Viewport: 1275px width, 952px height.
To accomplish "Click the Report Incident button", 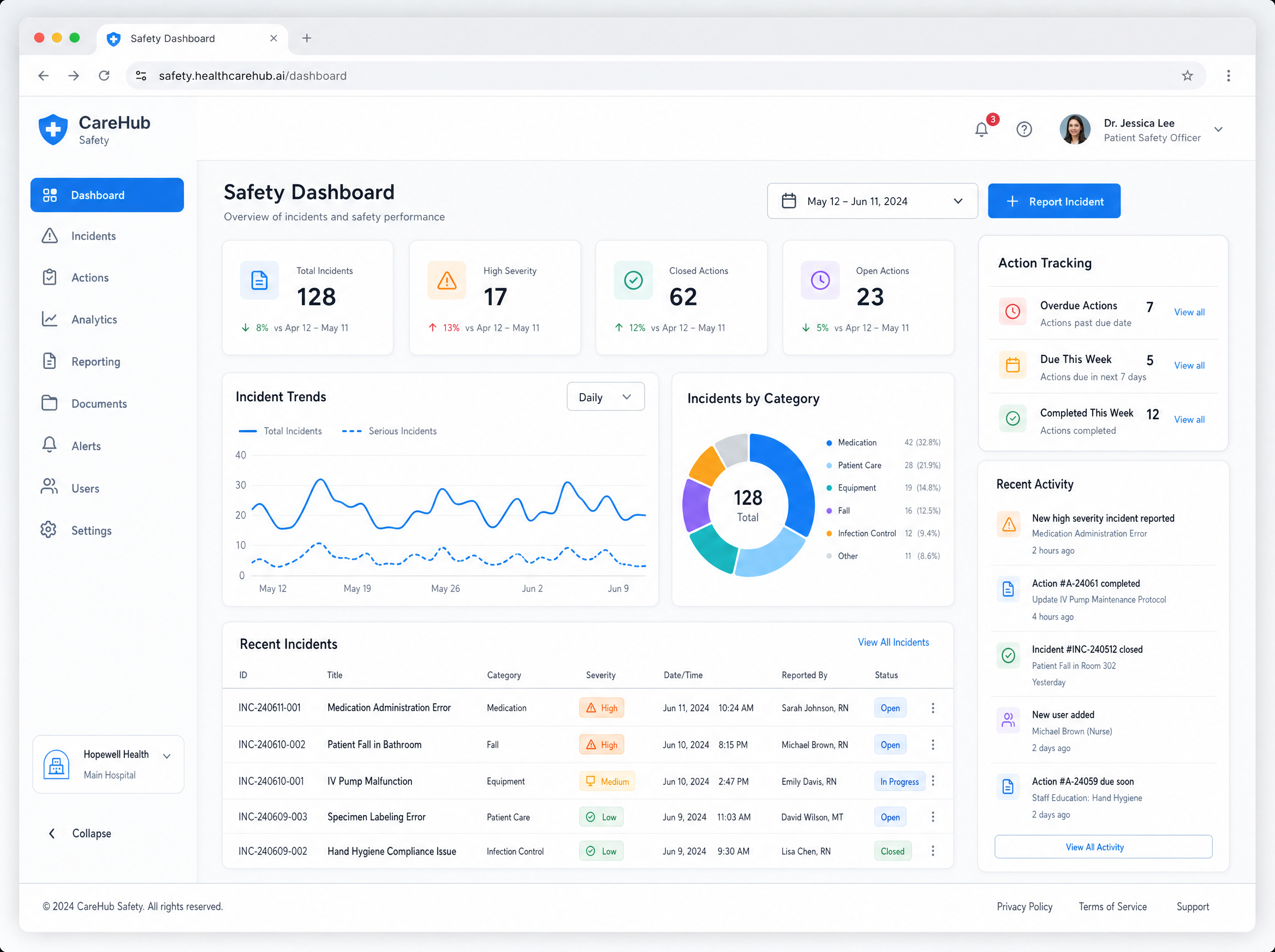I will coord(1054,201).
